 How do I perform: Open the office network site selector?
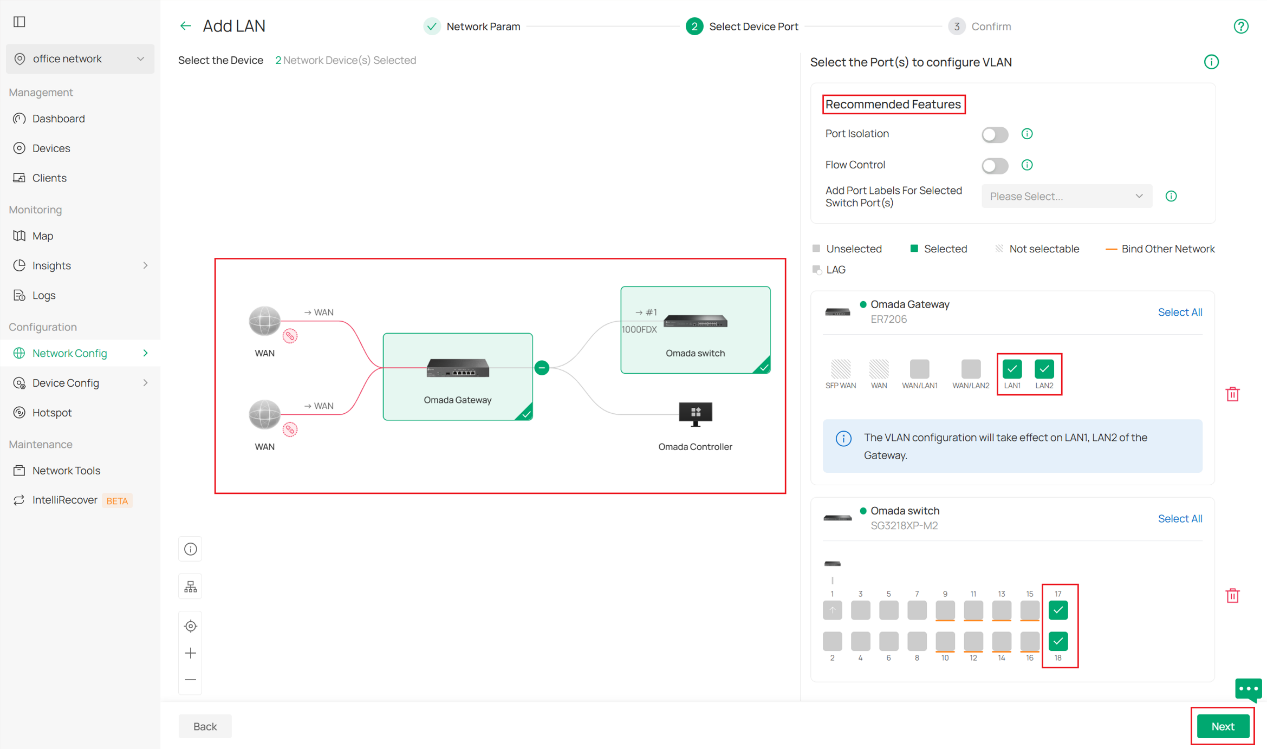pos(79,59)
